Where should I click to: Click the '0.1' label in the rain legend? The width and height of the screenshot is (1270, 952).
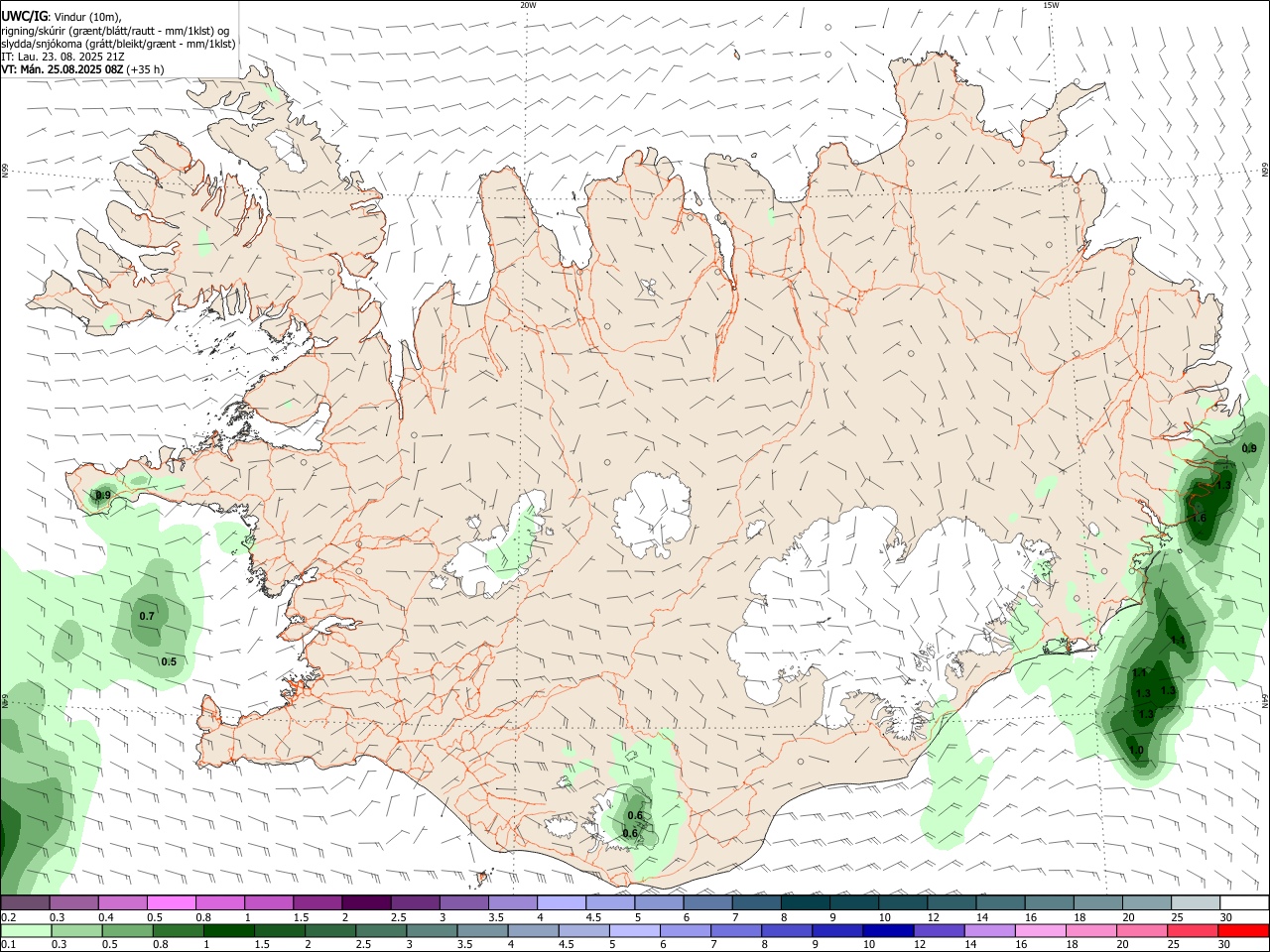(9, 945)
